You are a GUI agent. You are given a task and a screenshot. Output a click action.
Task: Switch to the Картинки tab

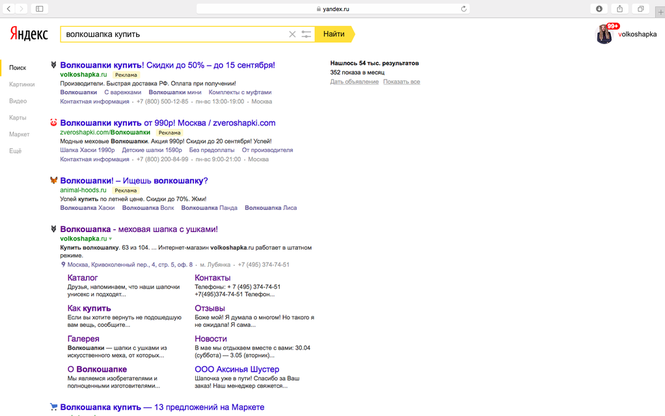(22, 84)
